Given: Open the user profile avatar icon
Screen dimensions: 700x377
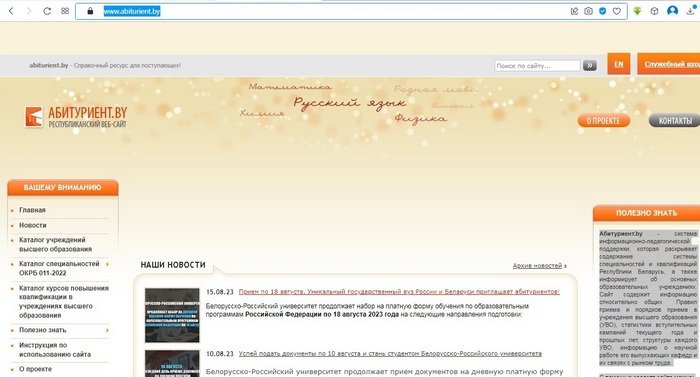Looking at the screenshot, I should (x=672, y=11).
